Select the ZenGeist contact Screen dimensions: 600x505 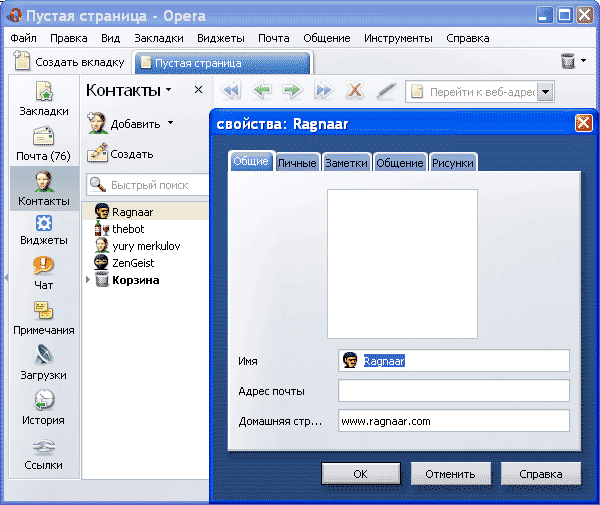[145, 263]
